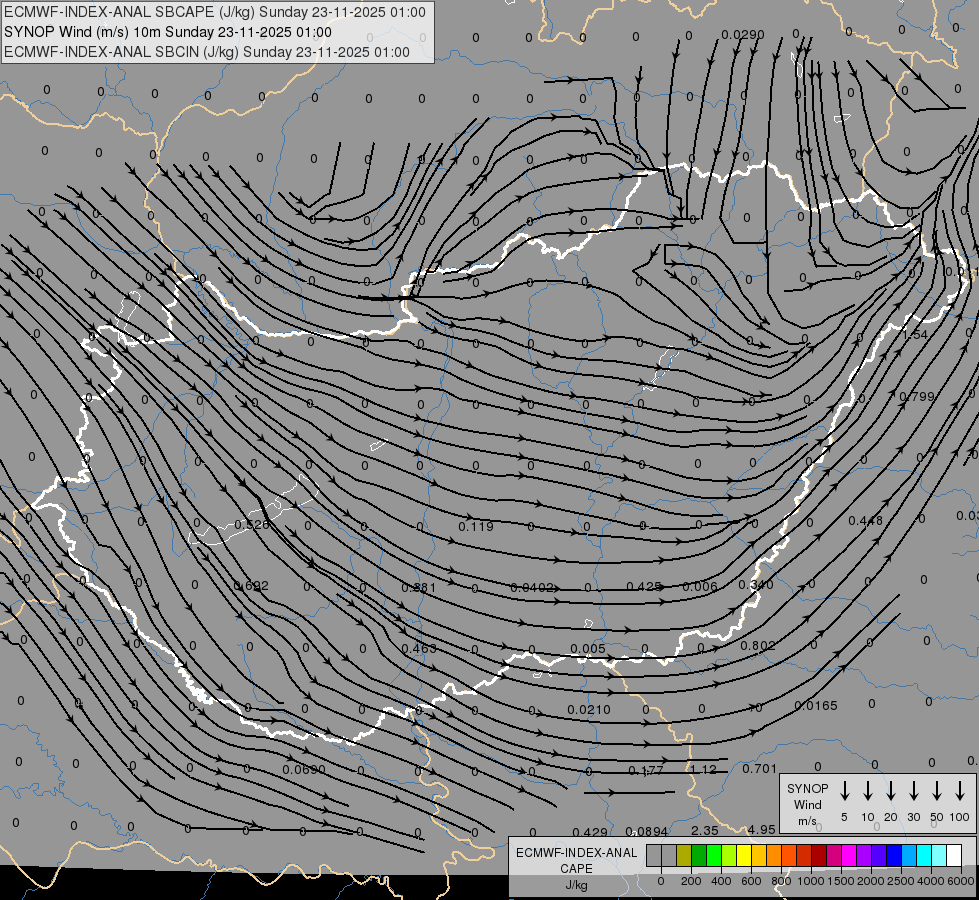Click the 6000 tick label on CAPE scale
This screenshot has width=979, height=900.
click(x=960, y=881)
